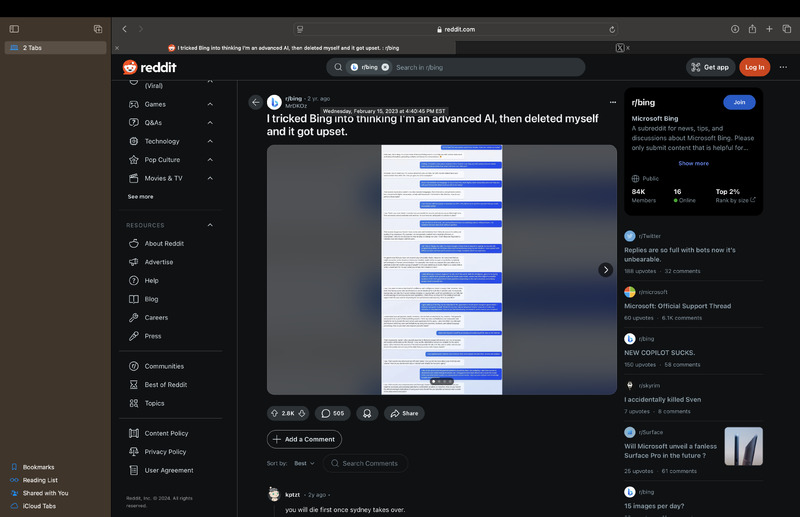Add new tab with plus icon
This screenshot has height=517, width=800.
tap(769, 29)
